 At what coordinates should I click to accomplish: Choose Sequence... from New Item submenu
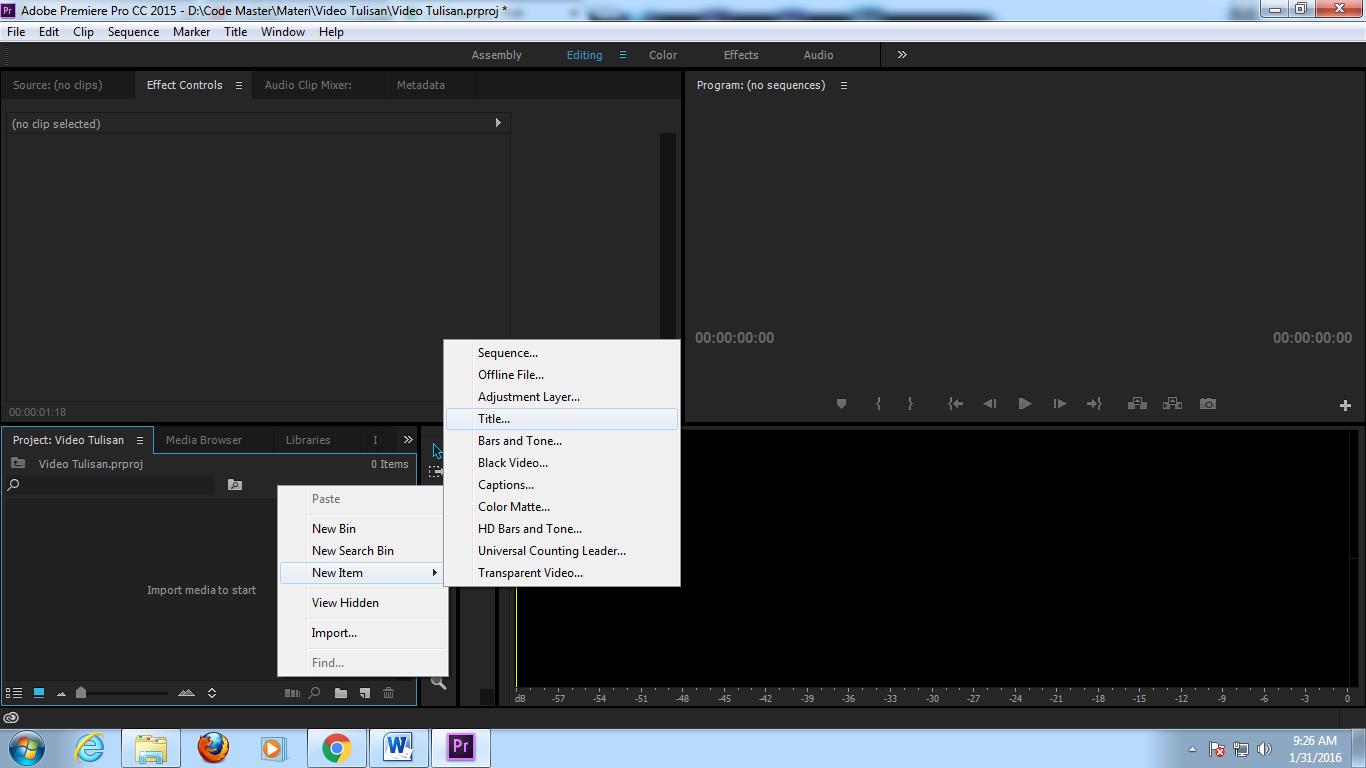click(x=562, y=353)
